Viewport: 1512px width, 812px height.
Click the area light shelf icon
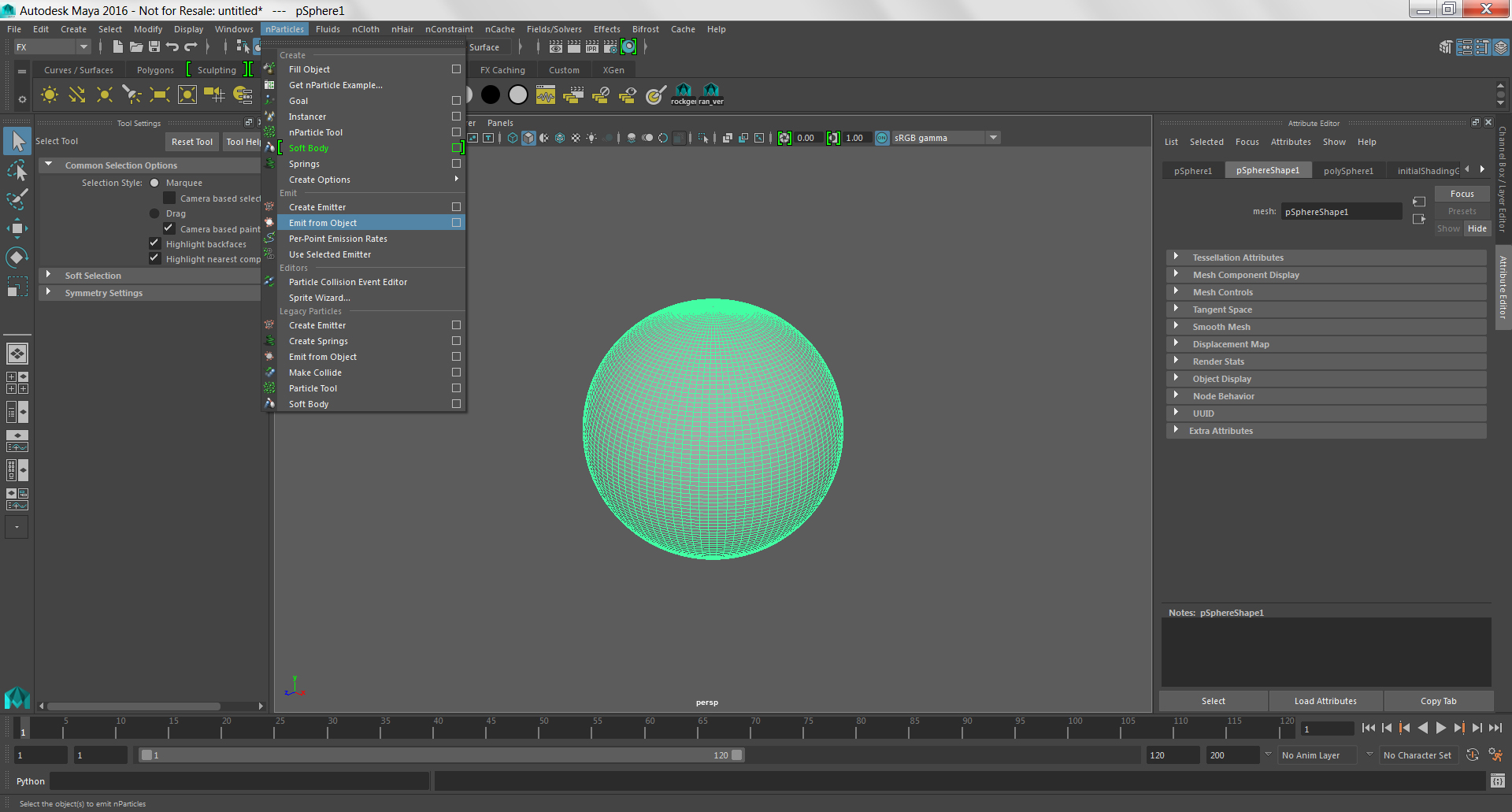pyautogui.click(x=160, y=95)
